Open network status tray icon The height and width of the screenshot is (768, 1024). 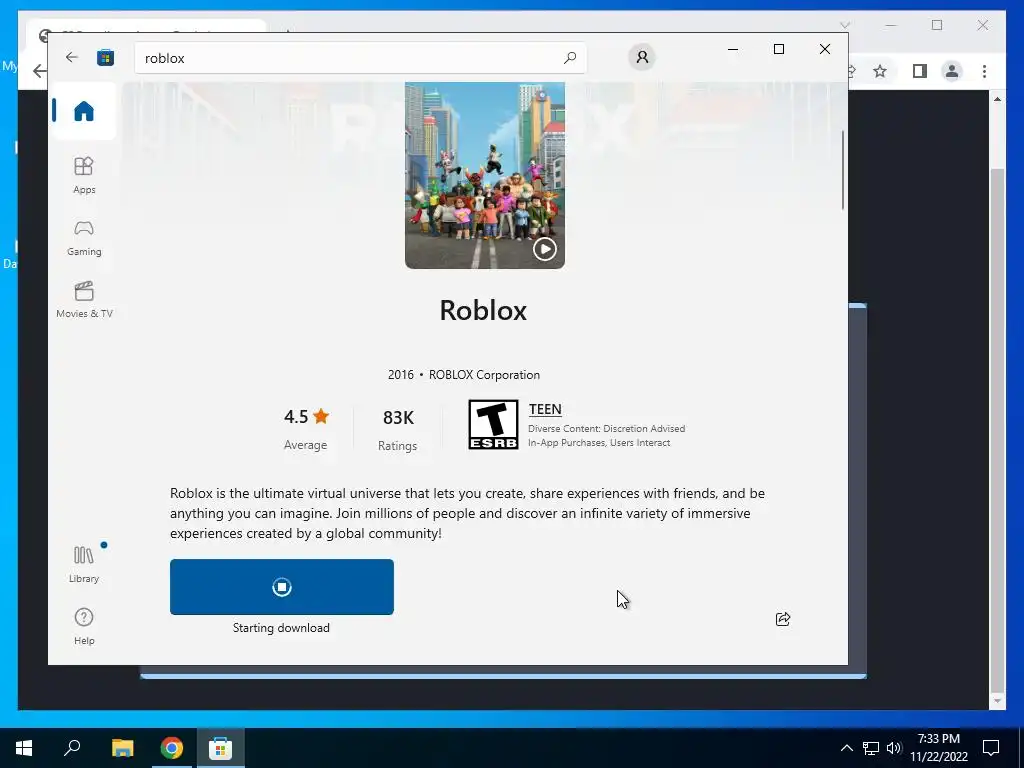click(871, 748)
